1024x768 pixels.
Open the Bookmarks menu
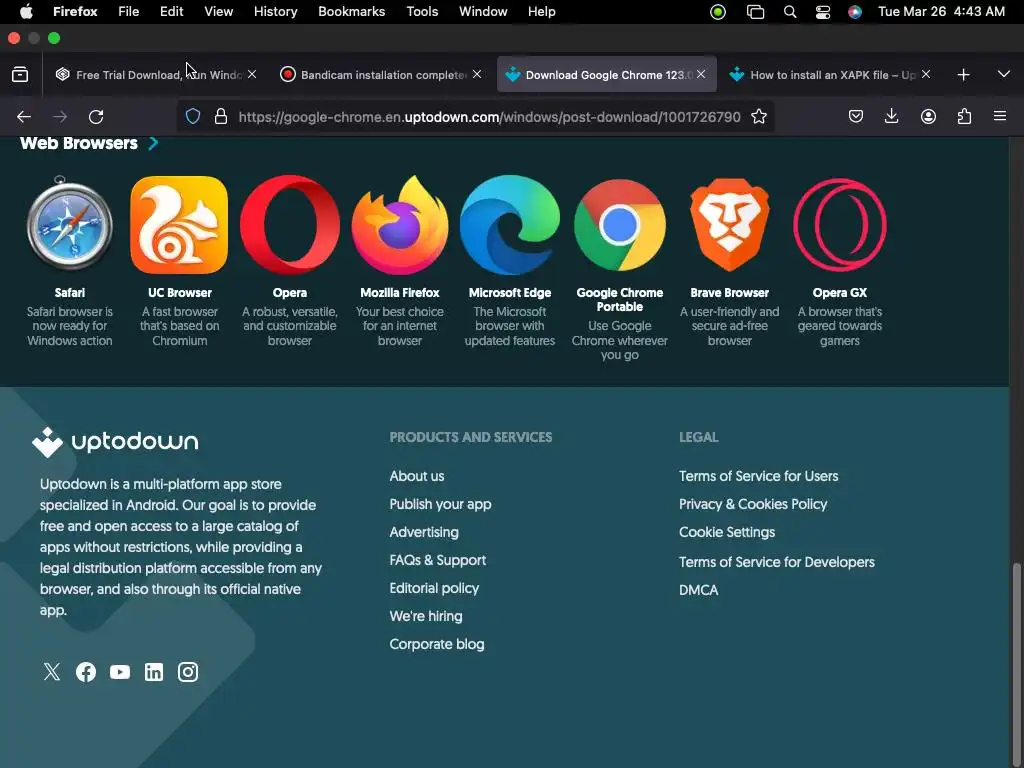pyautogui.click(x=351, y=12)
